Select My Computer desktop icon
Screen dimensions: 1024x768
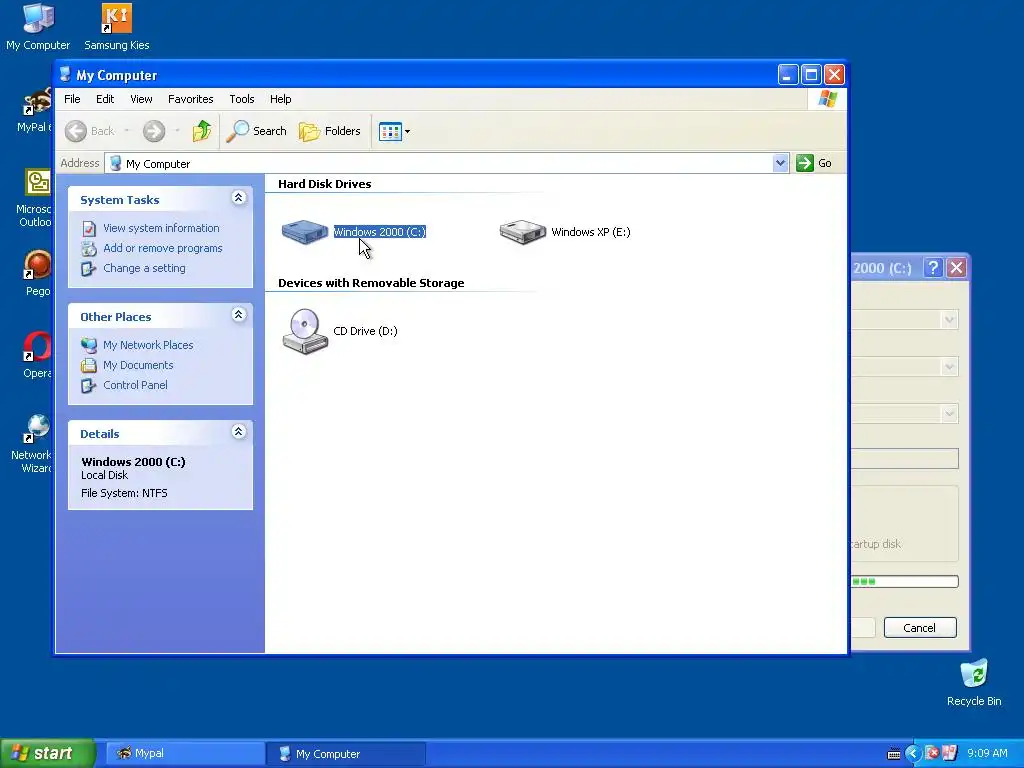click(38, 27)
